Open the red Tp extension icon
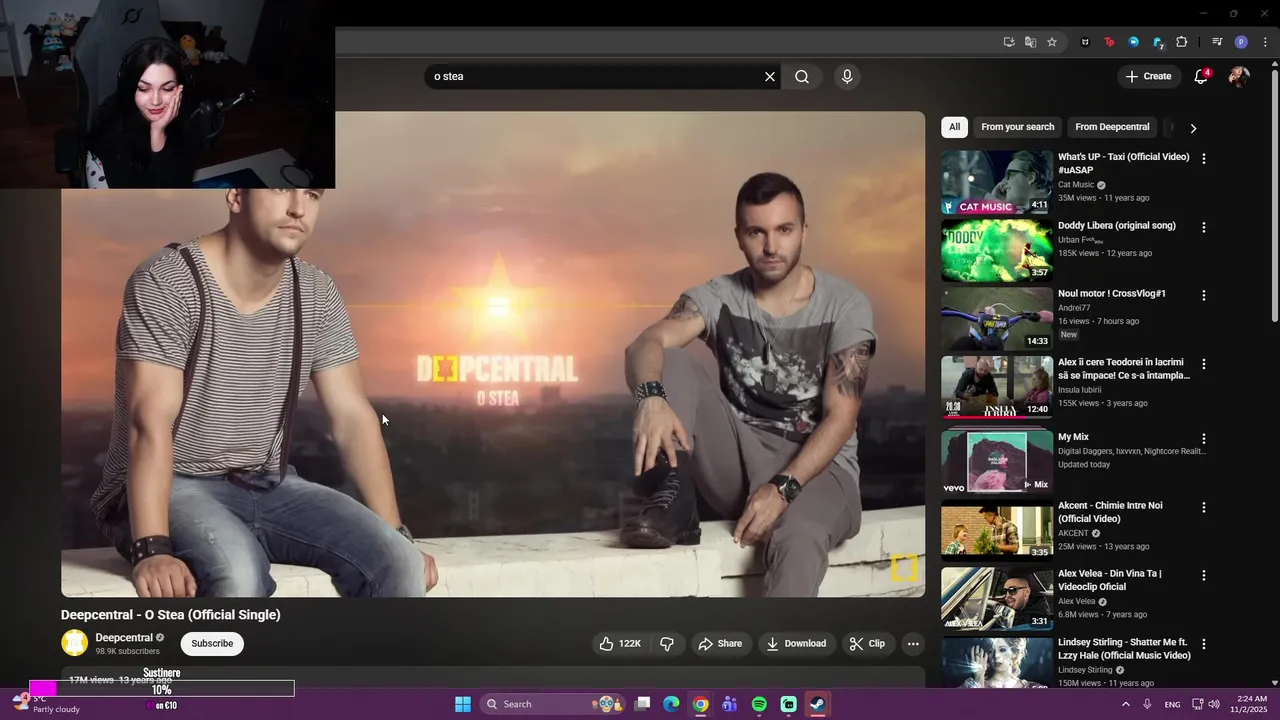Image resolution: width=1280 pixels, height=720 pixels. click(x=1109, y=42)
